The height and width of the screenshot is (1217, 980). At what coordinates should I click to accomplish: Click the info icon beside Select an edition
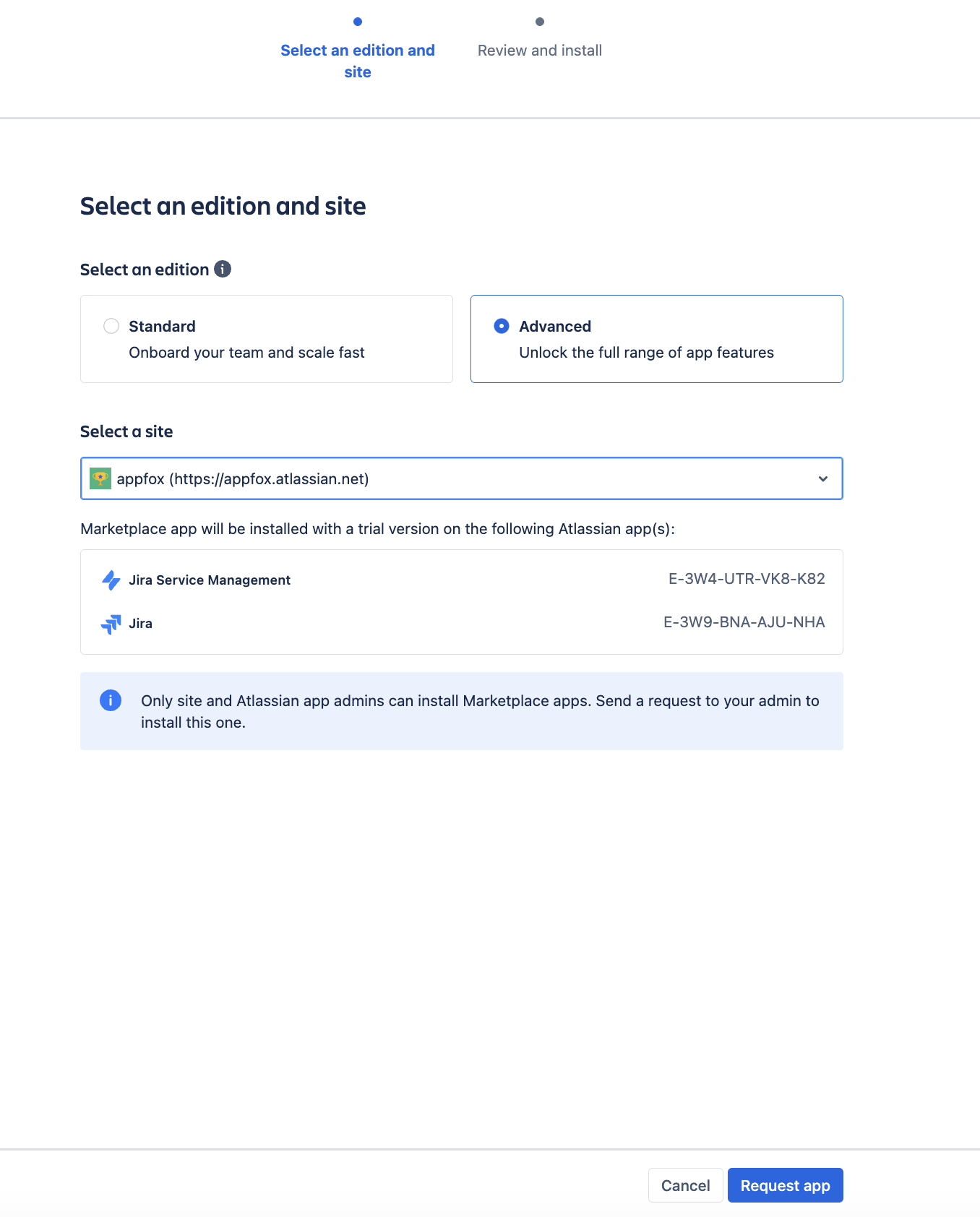[x=223, y=269]
